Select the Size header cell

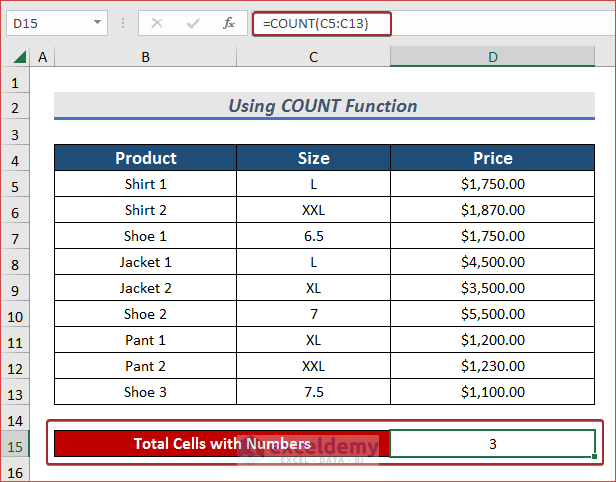313,158
